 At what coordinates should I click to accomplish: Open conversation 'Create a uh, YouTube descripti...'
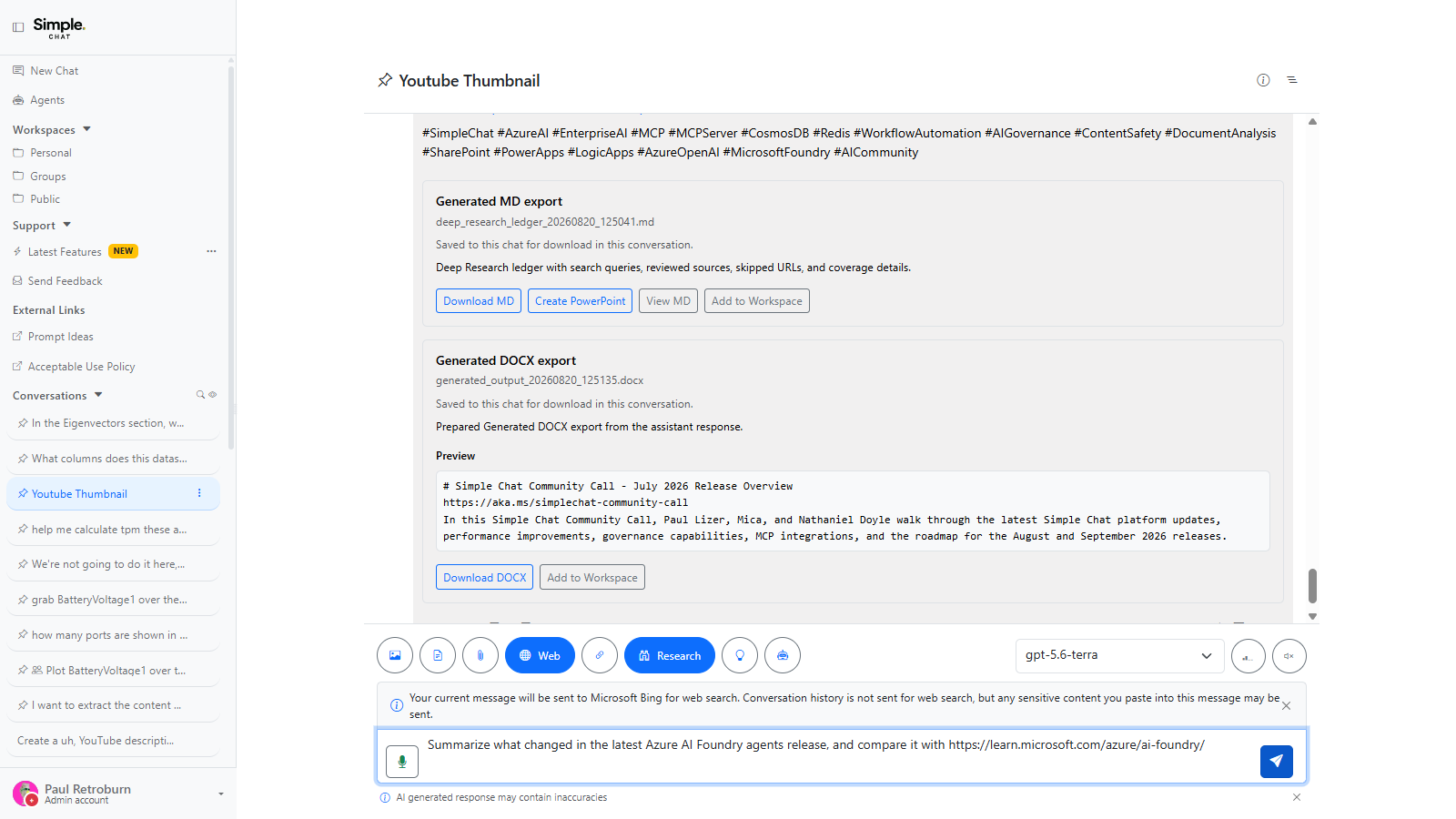[x=96, y=741]
